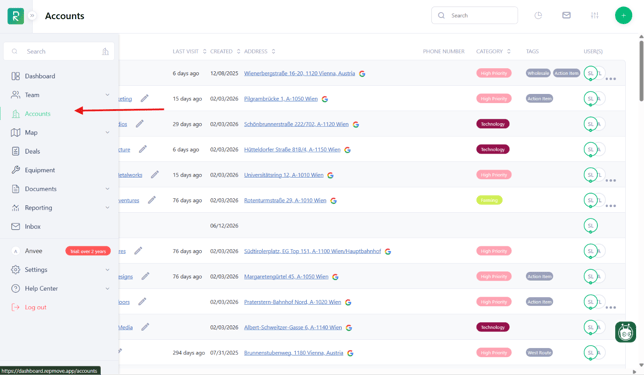The width and height of the screenshot is (644, 375).
Task: Click pencil edit icon on Südtirolerplatz row
Action: (138, 251)
